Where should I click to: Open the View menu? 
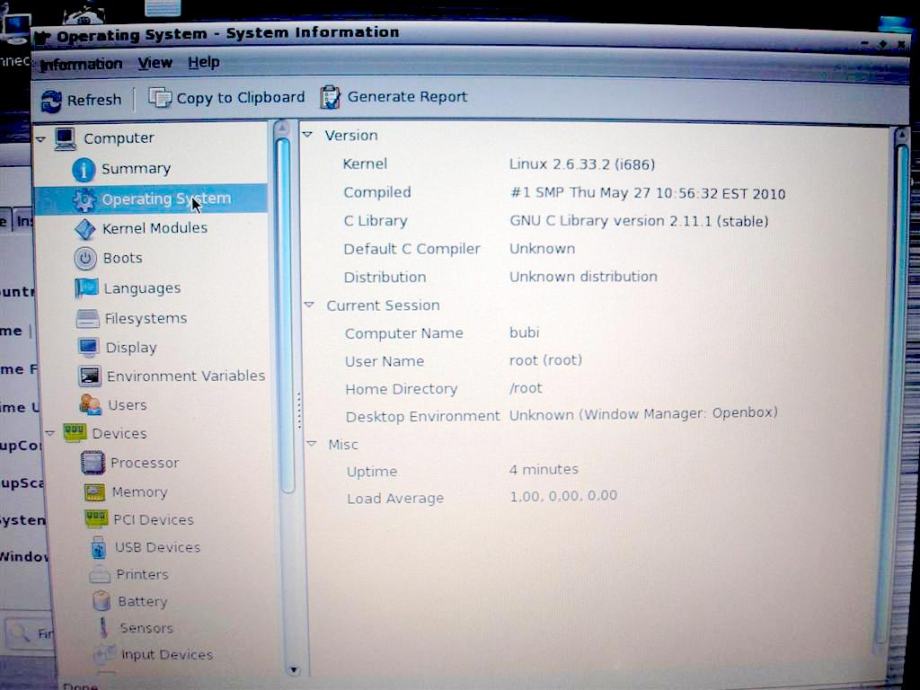(x=155, y=63)
